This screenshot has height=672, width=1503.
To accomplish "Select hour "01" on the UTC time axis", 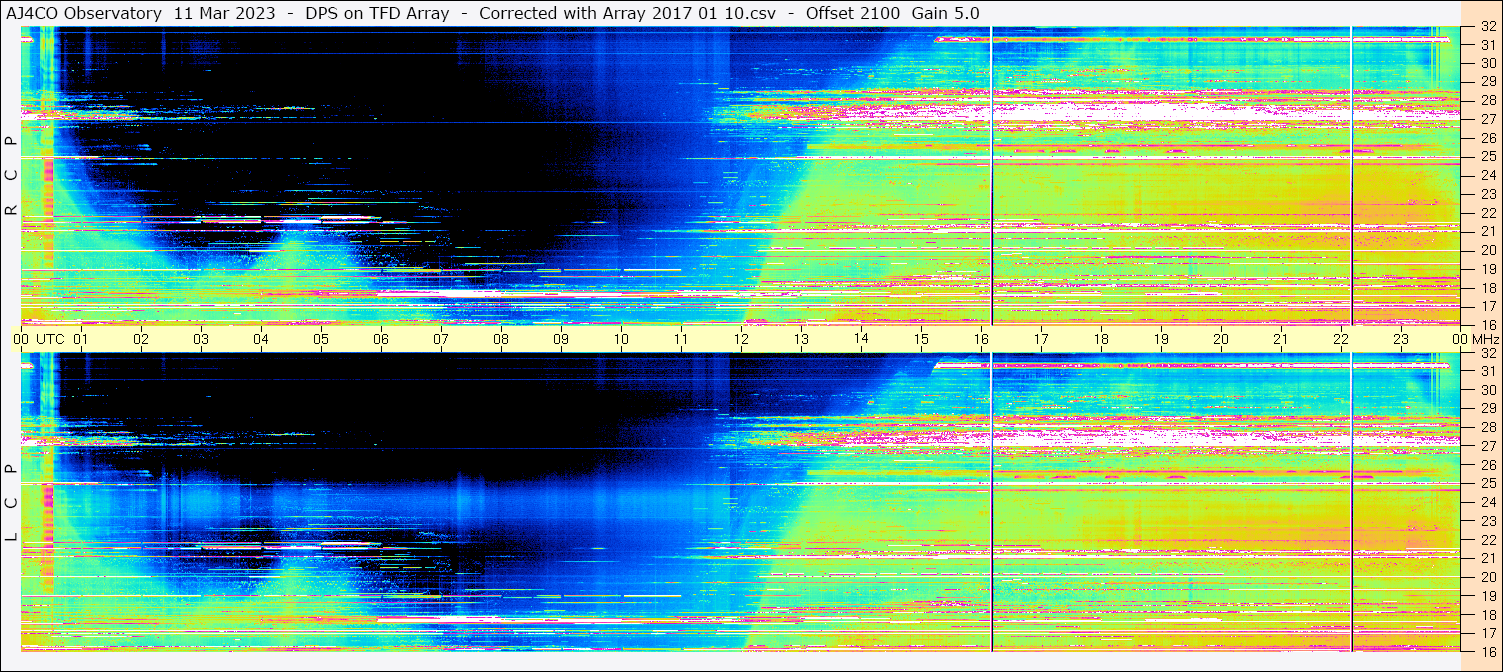I will pos(81,339).
